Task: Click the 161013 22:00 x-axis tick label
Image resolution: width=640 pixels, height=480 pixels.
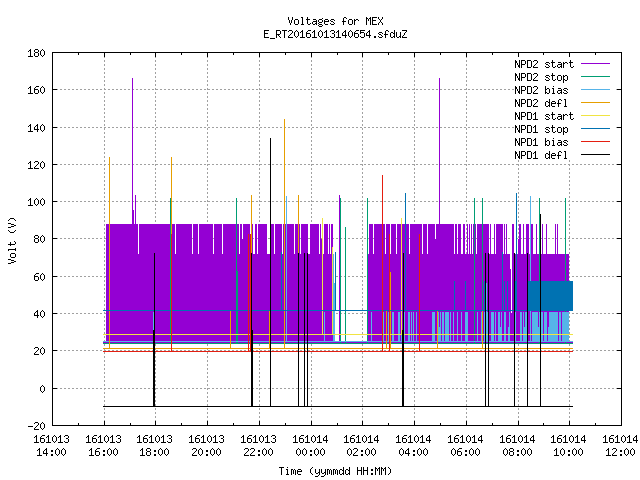Action: pos(259,446)
